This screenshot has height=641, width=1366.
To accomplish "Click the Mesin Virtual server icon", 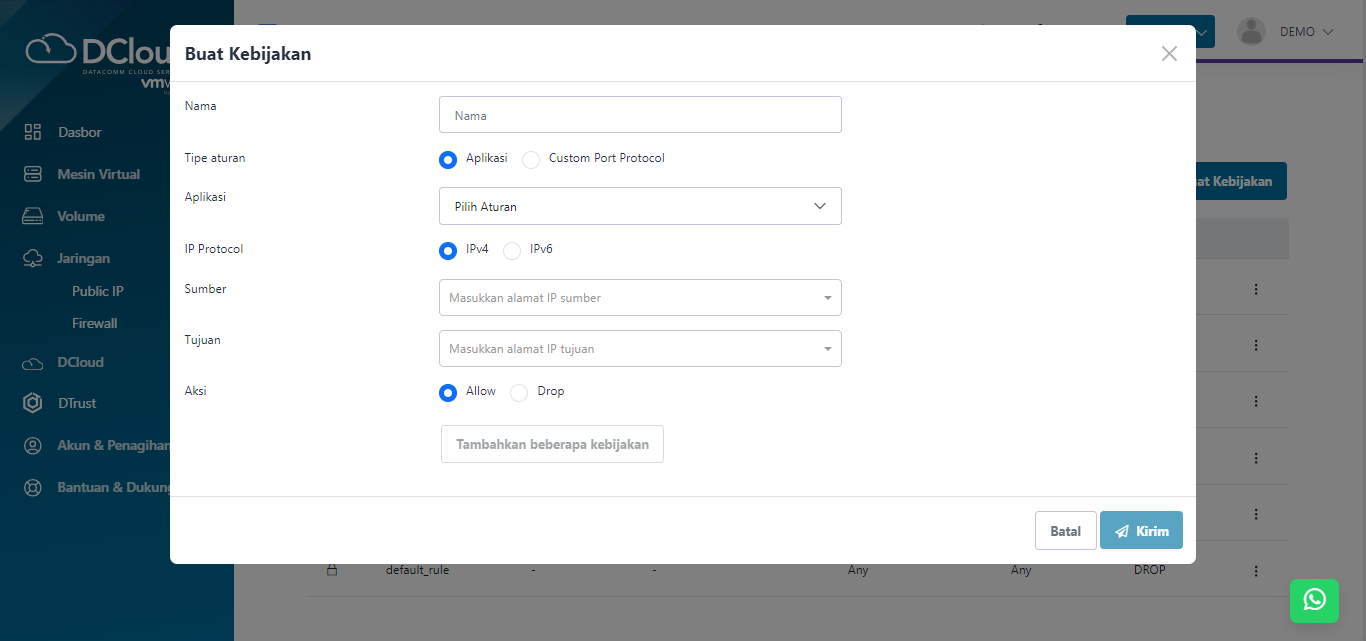I will 33,174.
